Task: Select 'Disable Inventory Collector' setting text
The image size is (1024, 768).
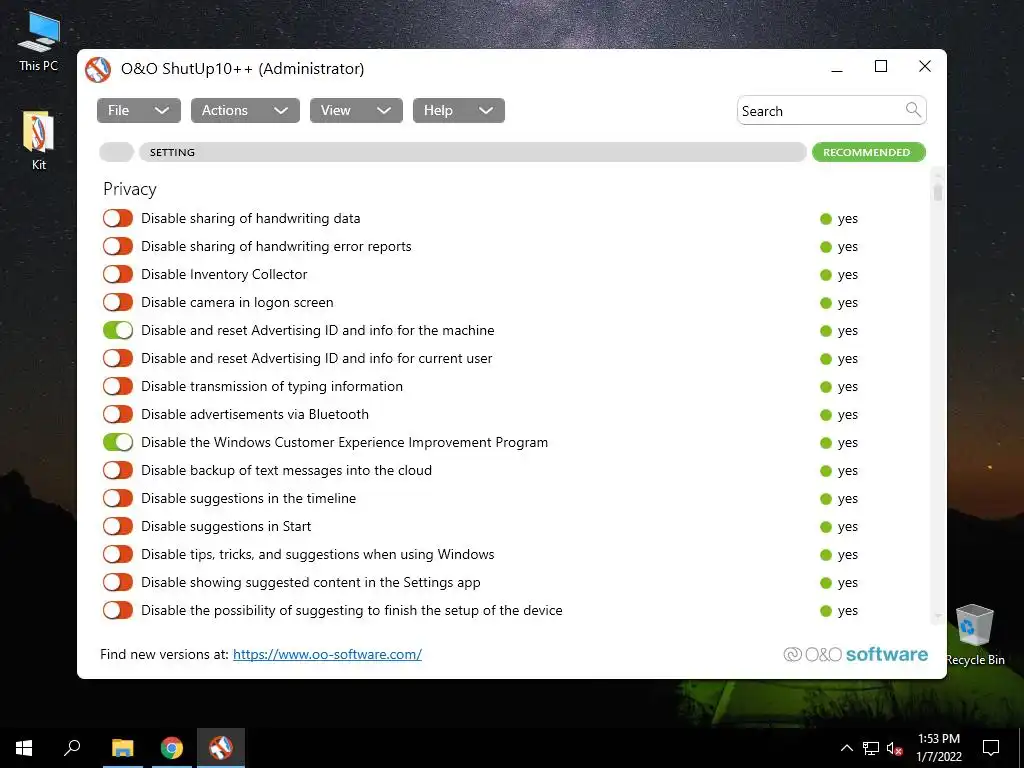Action: (x=224, y=274)
